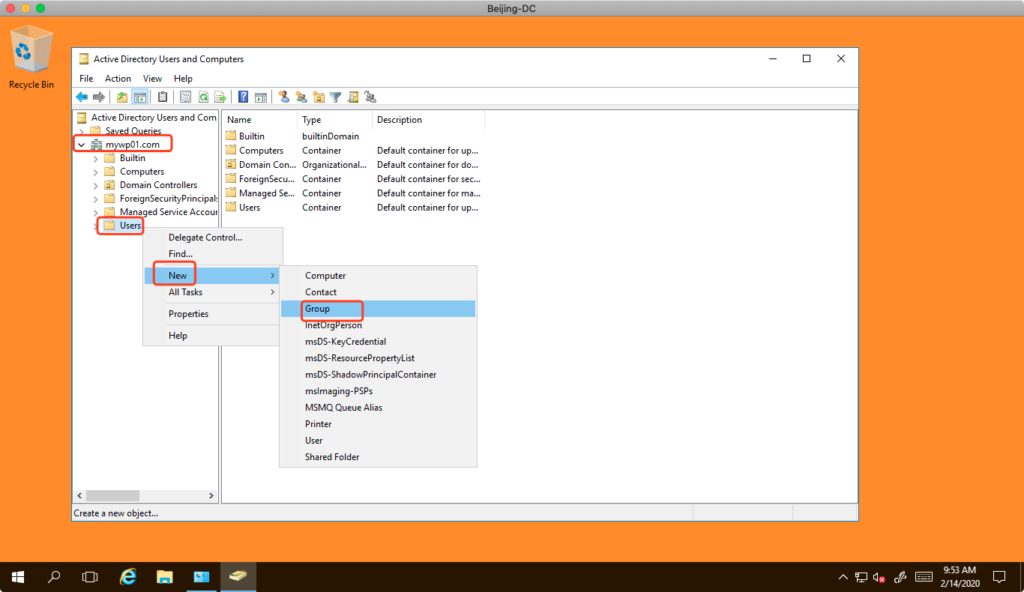Screen dimensions: 1024x592
Task: Click the Export list toolbar icon
Action: (219, 97)
